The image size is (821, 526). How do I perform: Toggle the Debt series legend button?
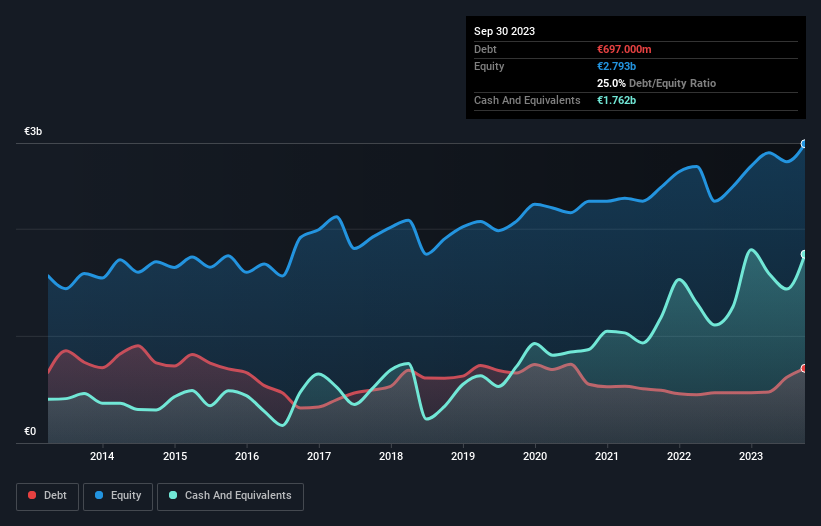(48, 496)
